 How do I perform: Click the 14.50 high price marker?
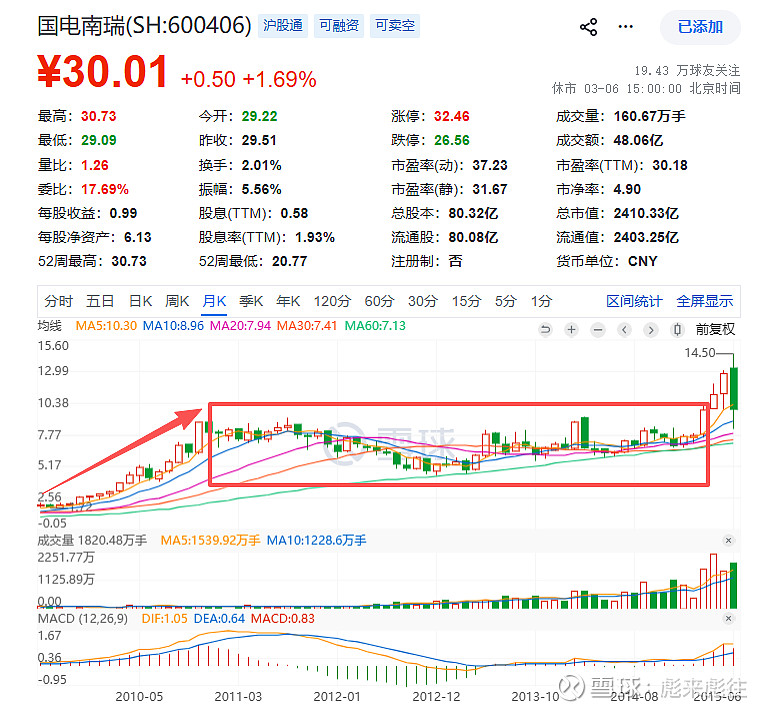tap(700, 353)
